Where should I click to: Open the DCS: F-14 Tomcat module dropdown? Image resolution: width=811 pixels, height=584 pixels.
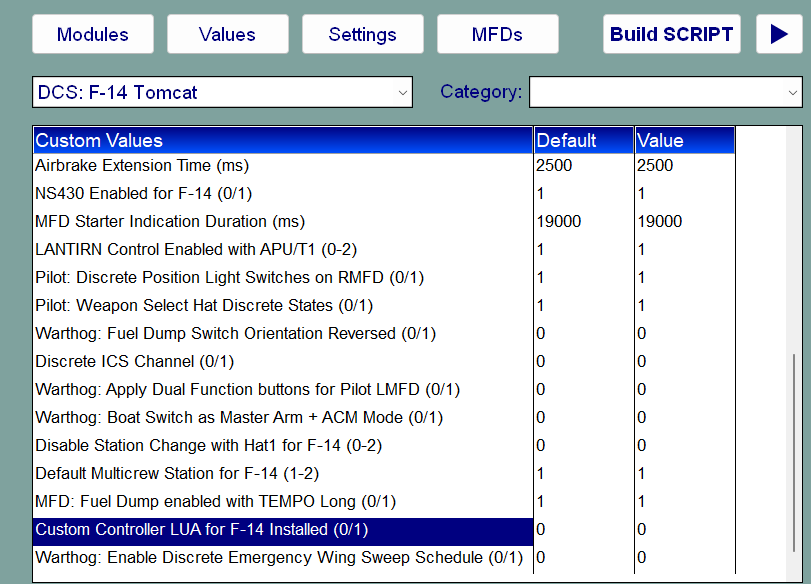tap(222, 92)
